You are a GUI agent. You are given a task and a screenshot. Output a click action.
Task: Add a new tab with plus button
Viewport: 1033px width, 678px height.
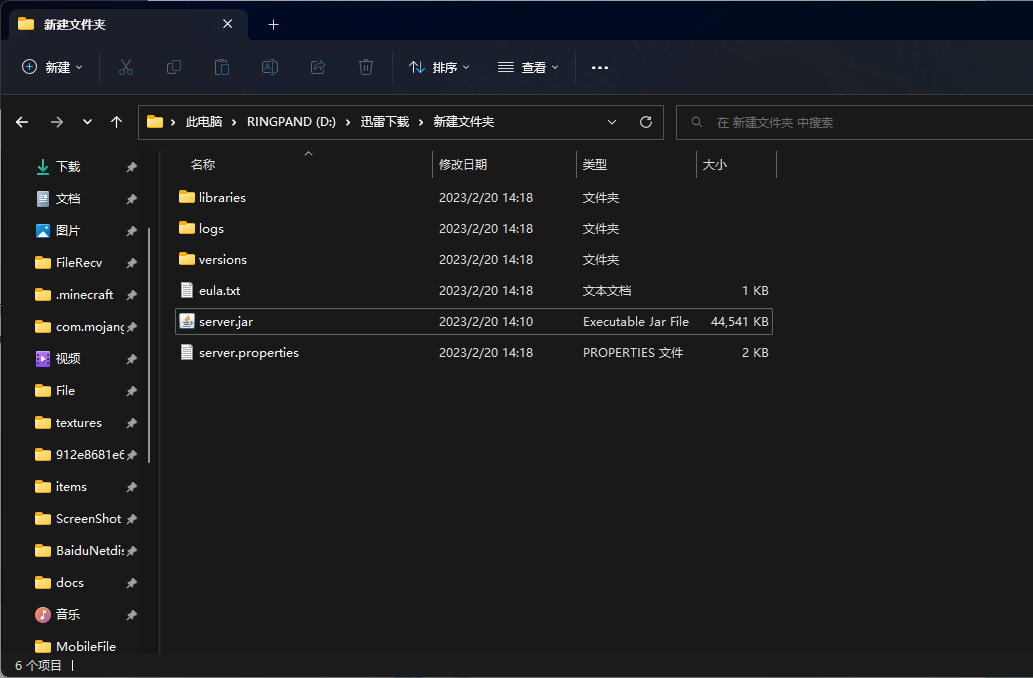[273, 25]
